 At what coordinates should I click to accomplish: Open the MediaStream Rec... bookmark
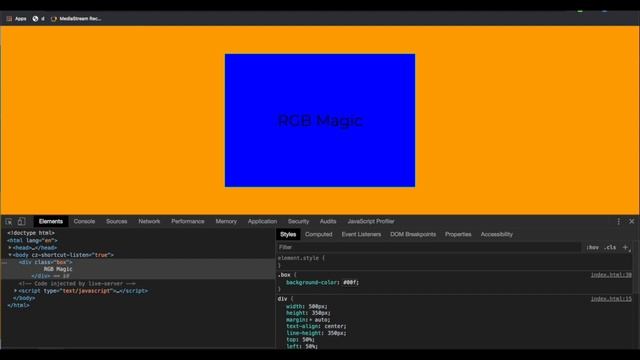click(x=76, y=19)
